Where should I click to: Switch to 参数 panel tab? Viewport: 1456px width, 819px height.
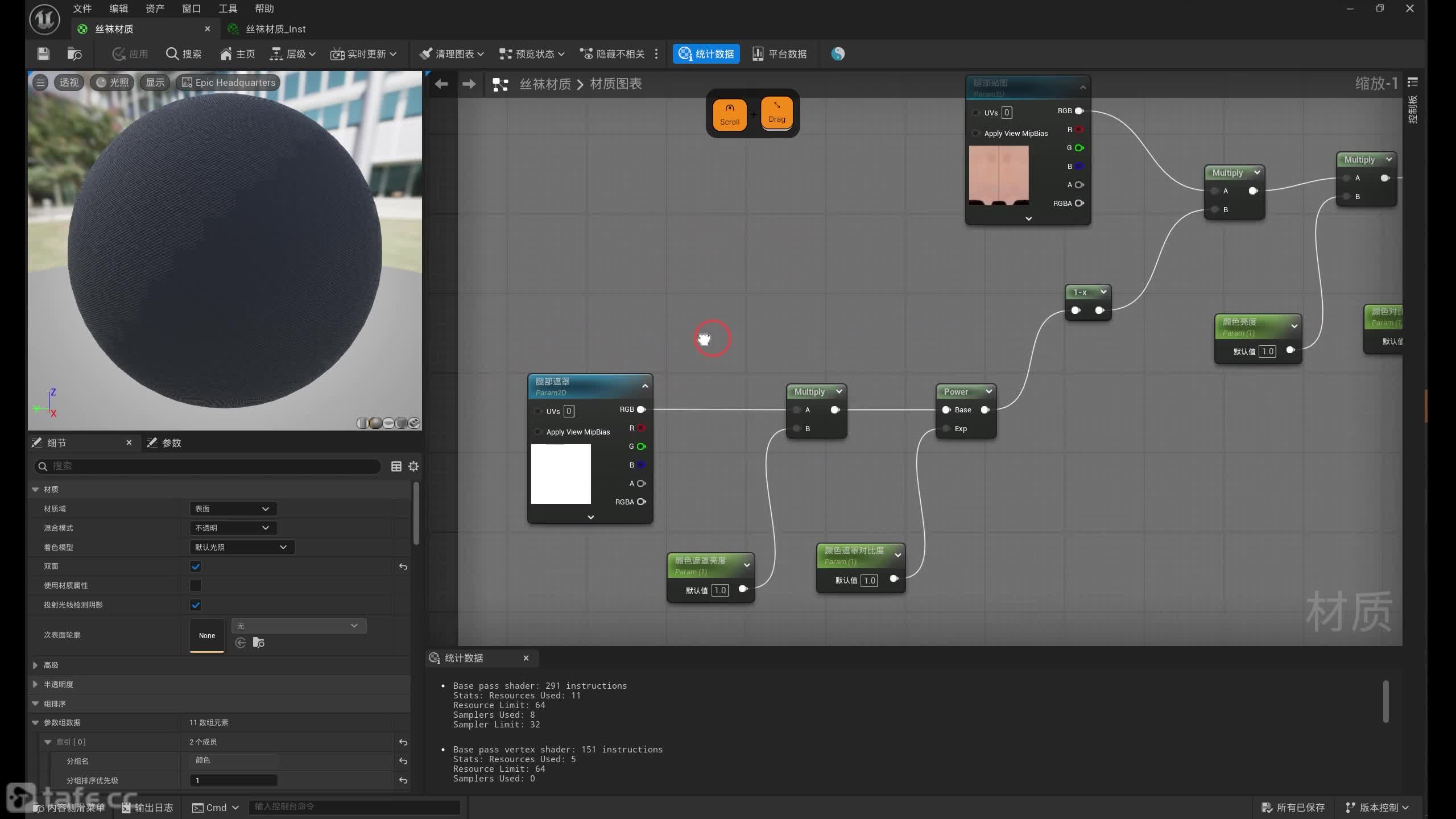coord(164,443)
